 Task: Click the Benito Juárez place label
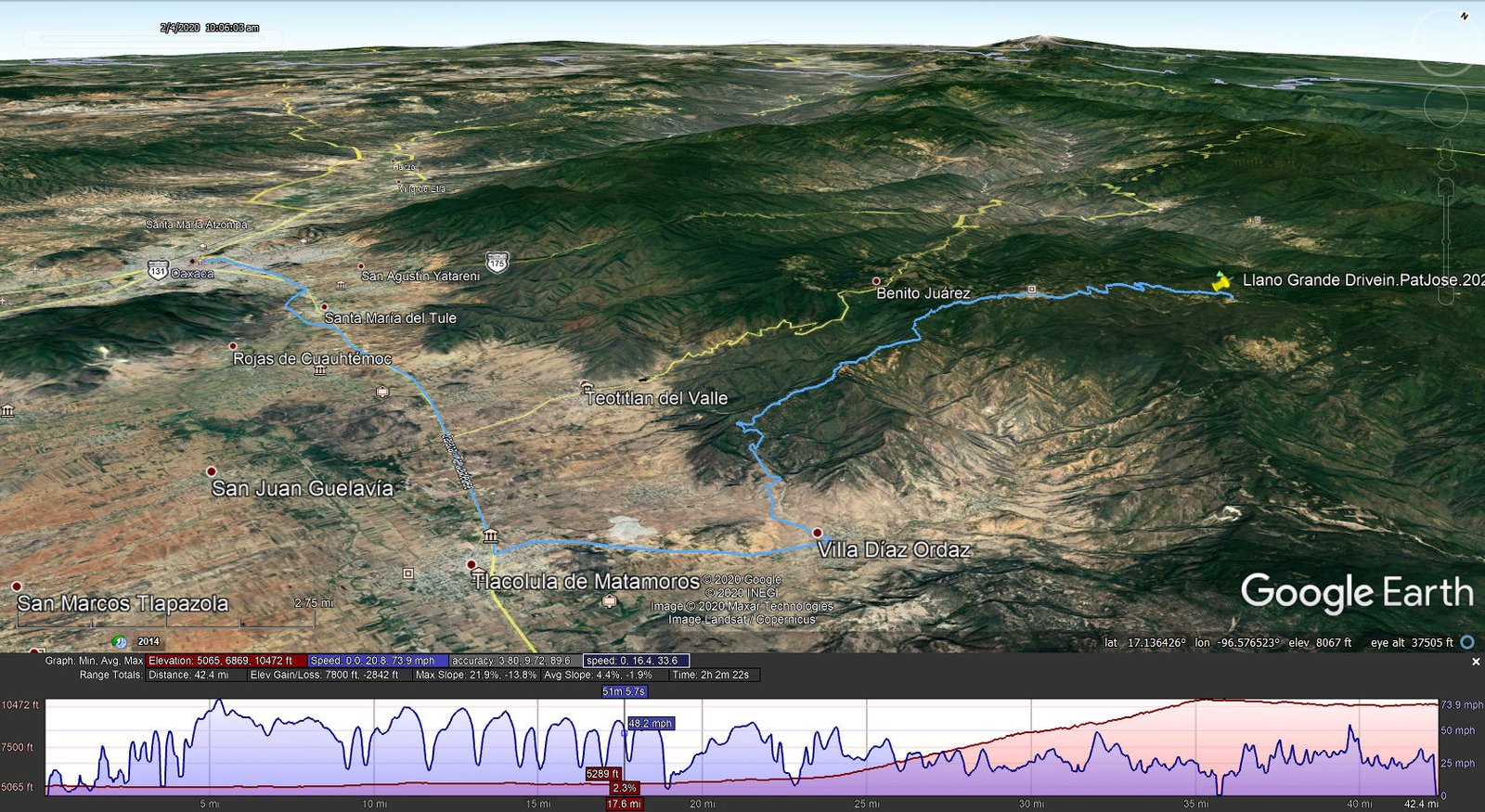pos(923,293)
